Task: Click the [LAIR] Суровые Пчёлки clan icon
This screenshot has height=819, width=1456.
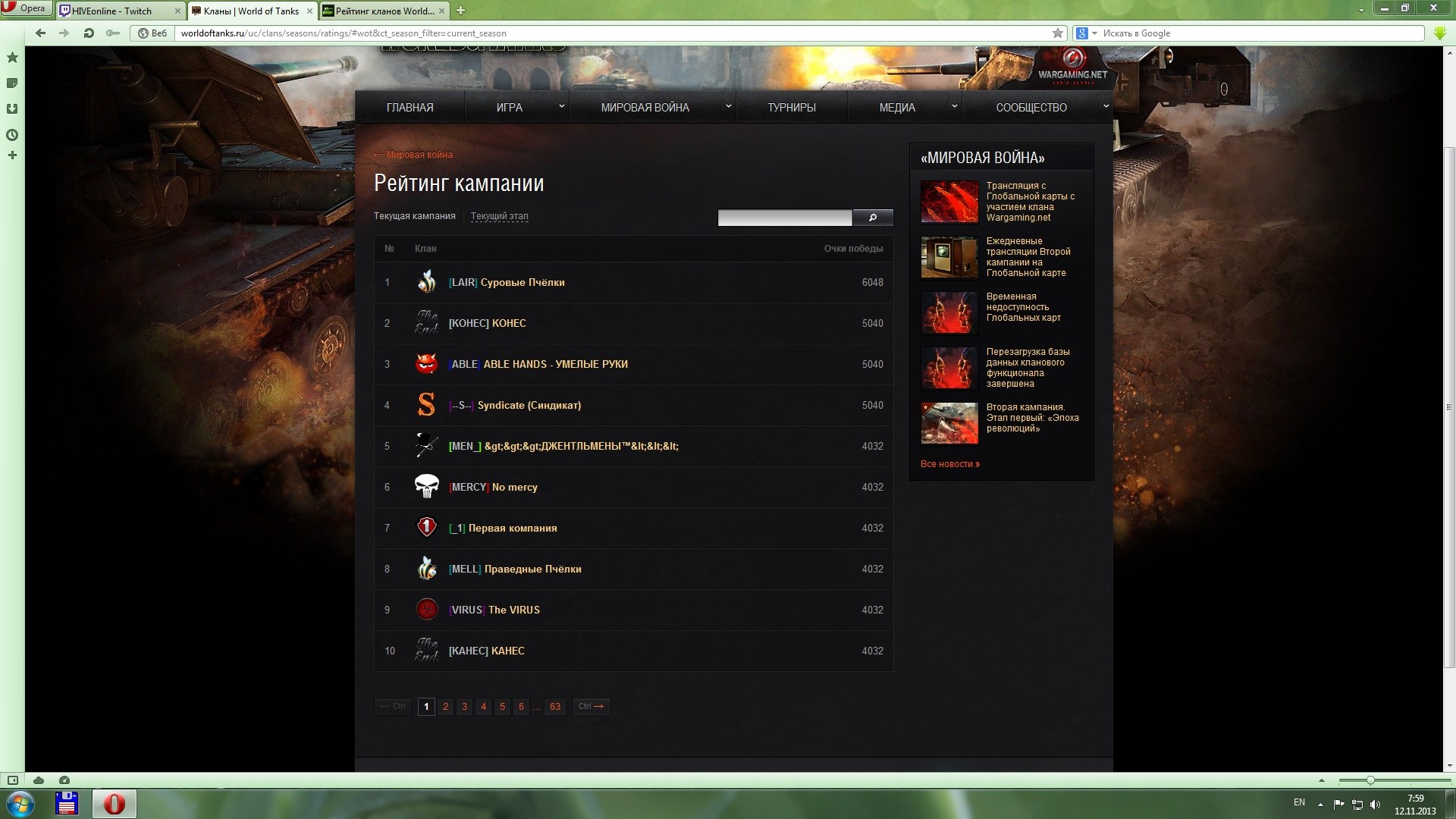Action: (426, 281)
